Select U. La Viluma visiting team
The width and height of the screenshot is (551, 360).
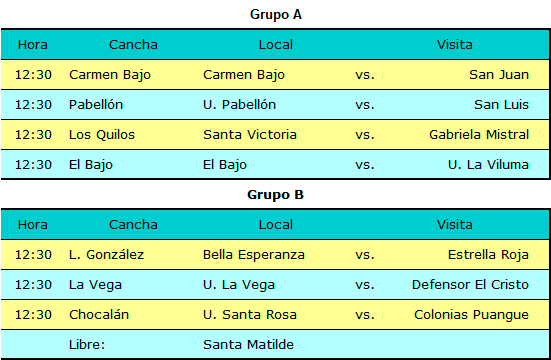point(488,165)
